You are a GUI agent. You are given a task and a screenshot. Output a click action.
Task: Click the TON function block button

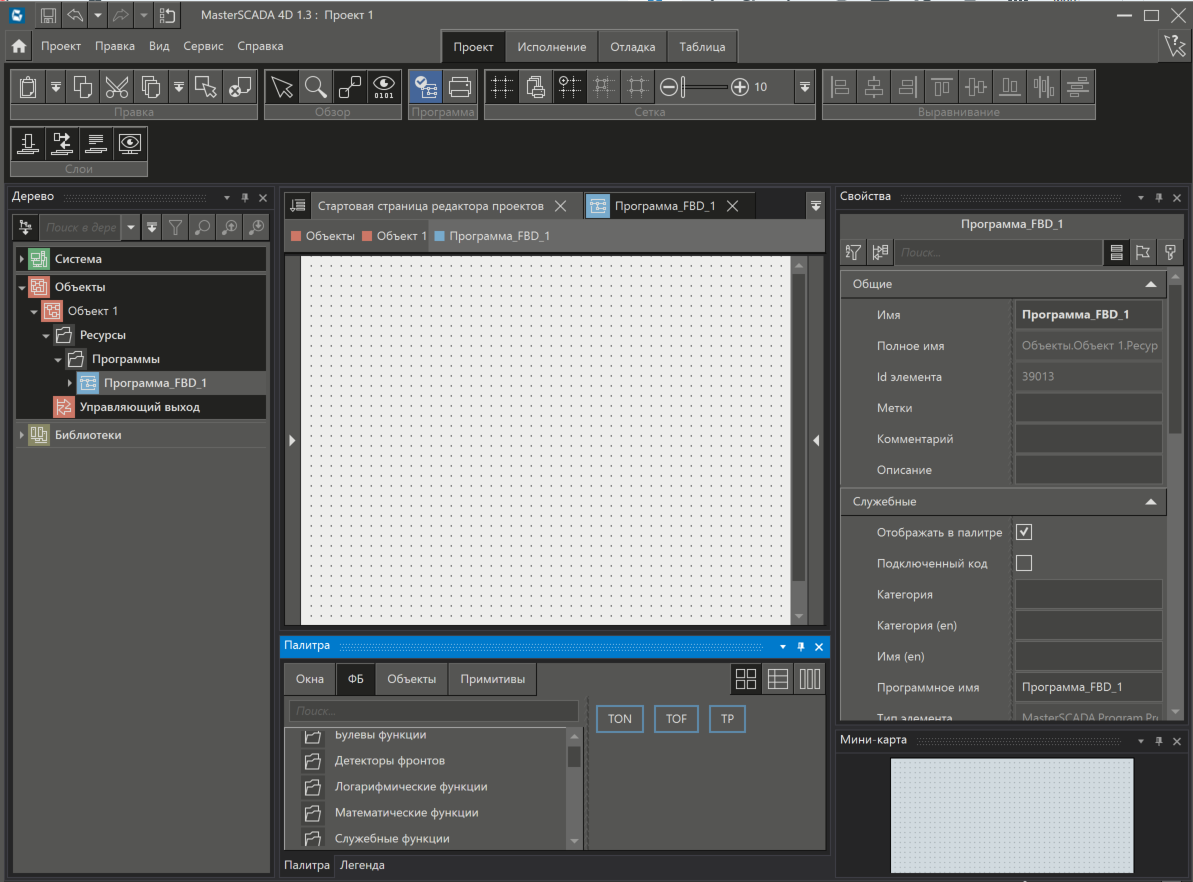point(620,719)
